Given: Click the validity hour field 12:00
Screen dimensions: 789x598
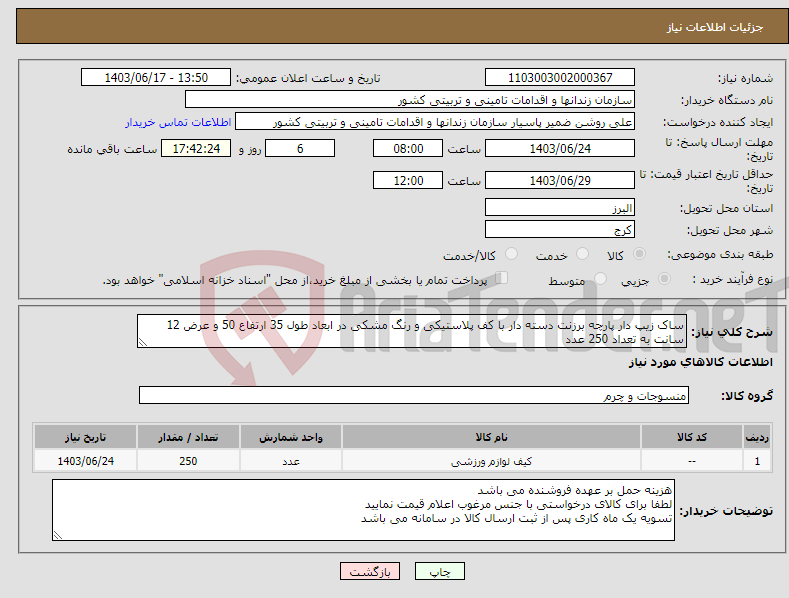Looking at the screenshot, I should 408,180.
